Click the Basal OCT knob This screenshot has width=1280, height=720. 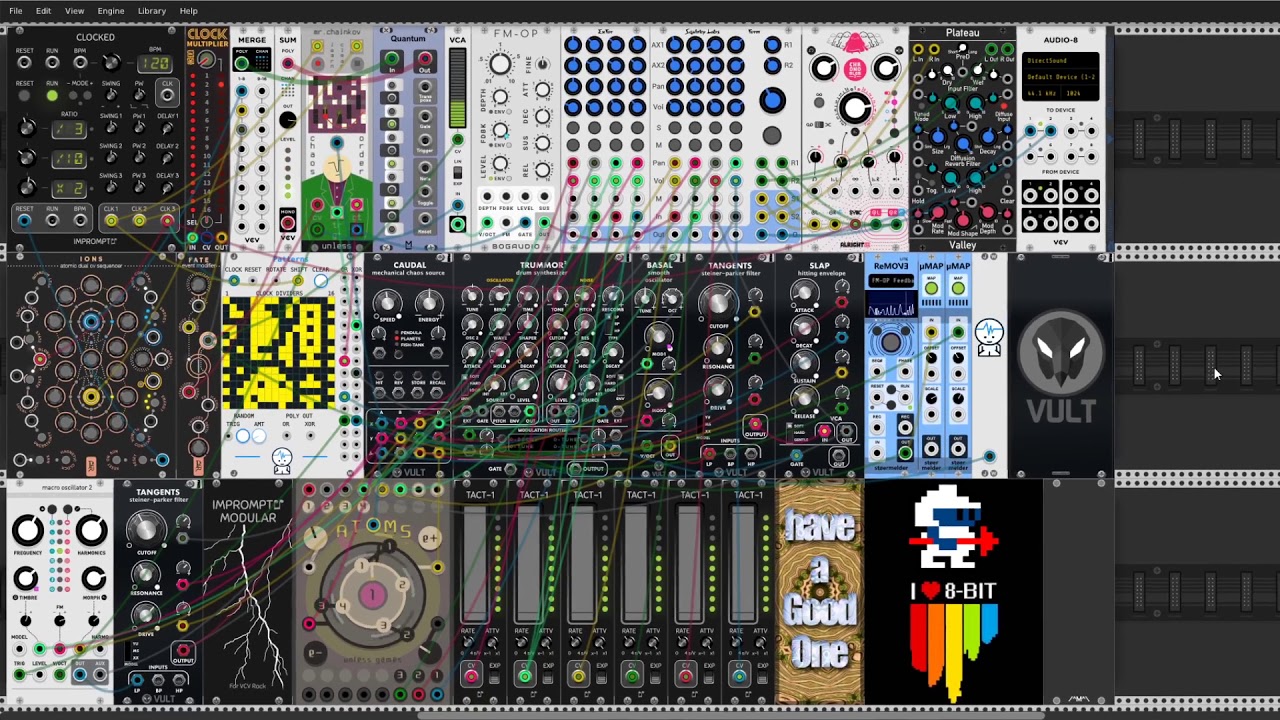(x=671, y=299)
